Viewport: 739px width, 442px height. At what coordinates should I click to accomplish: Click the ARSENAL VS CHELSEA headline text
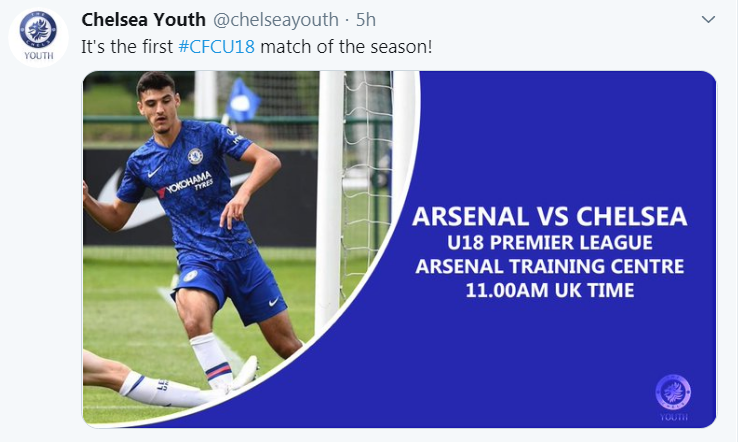pos(550,216)
